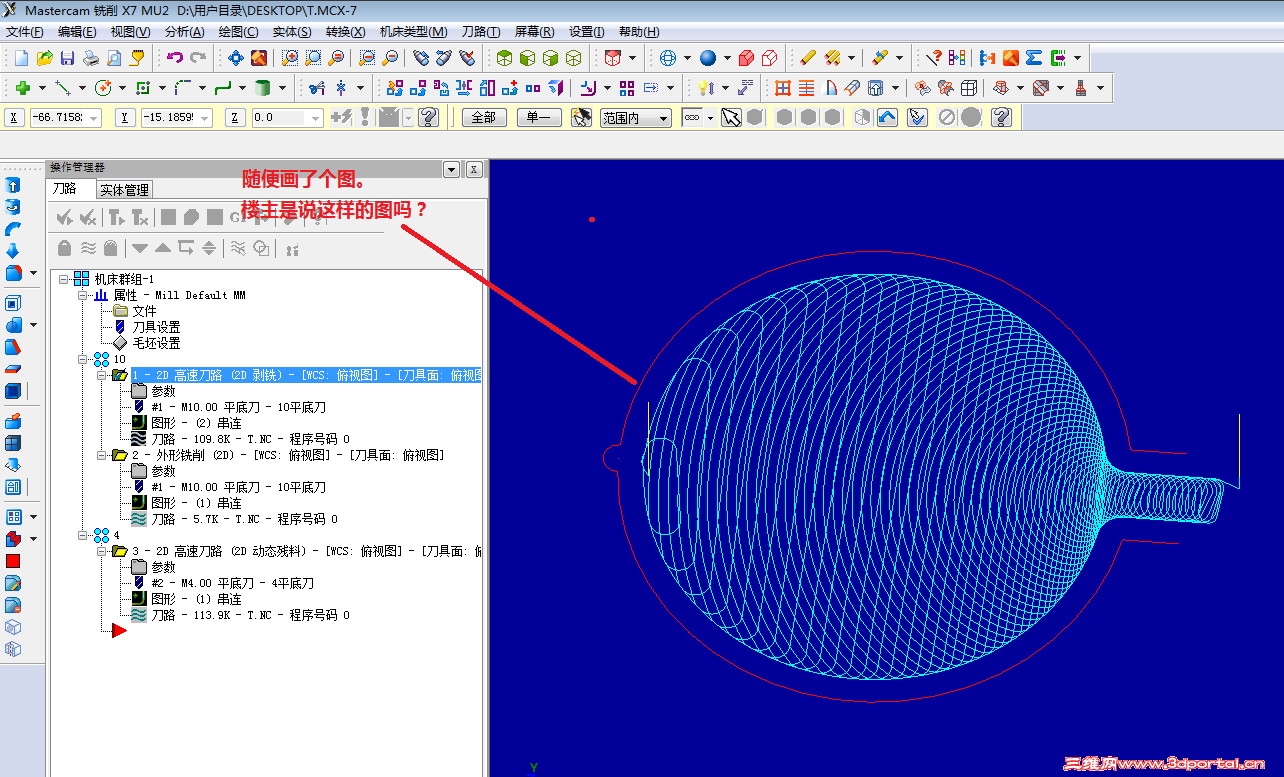Screen dimensions: 1284x777
Task: Undo the last action
Action: point(175,58)
